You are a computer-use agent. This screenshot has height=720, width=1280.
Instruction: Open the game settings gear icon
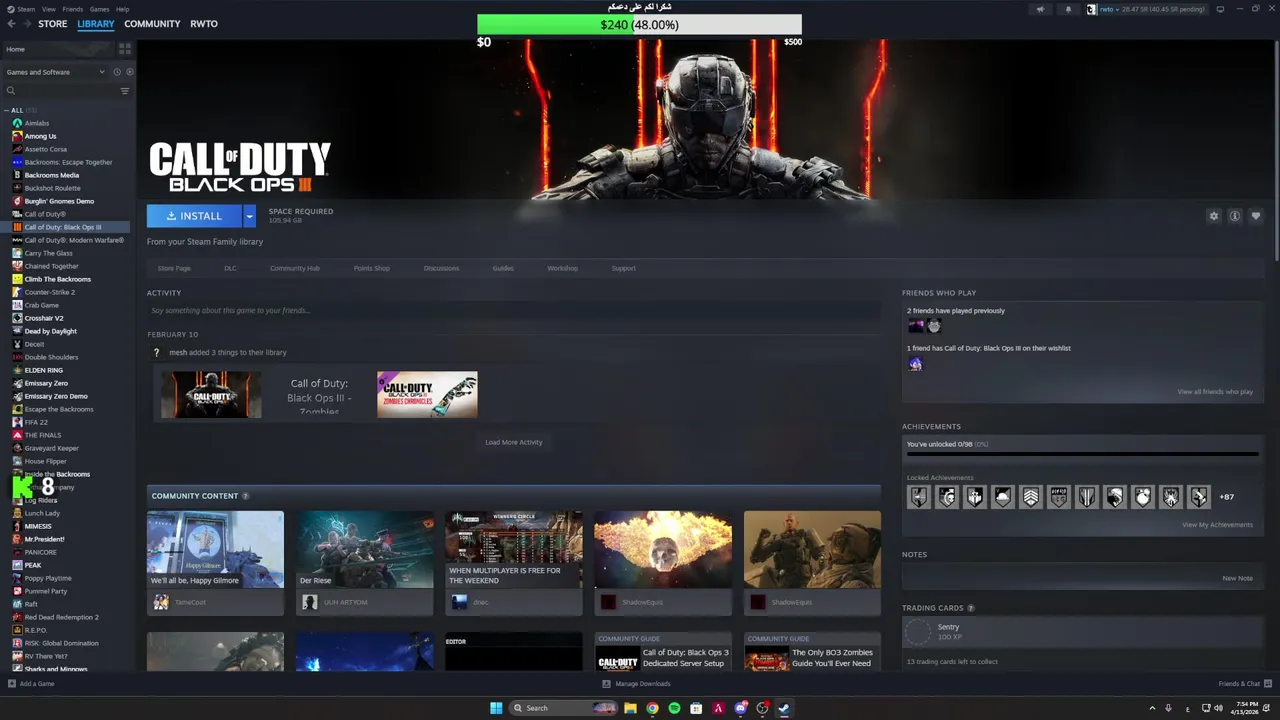pyautogui.click(x=1214, y=216)
